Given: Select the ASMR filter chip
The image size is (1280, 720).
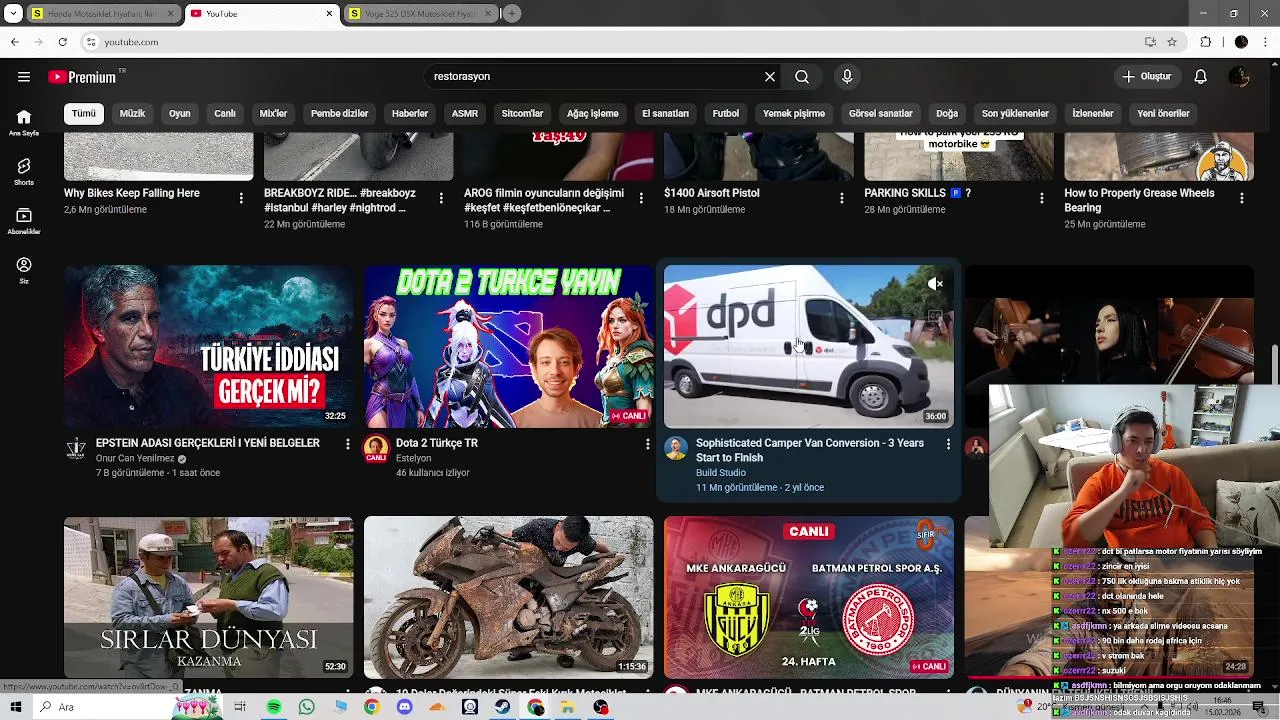Looking at the screenshot, I should [x=465, y=114].
